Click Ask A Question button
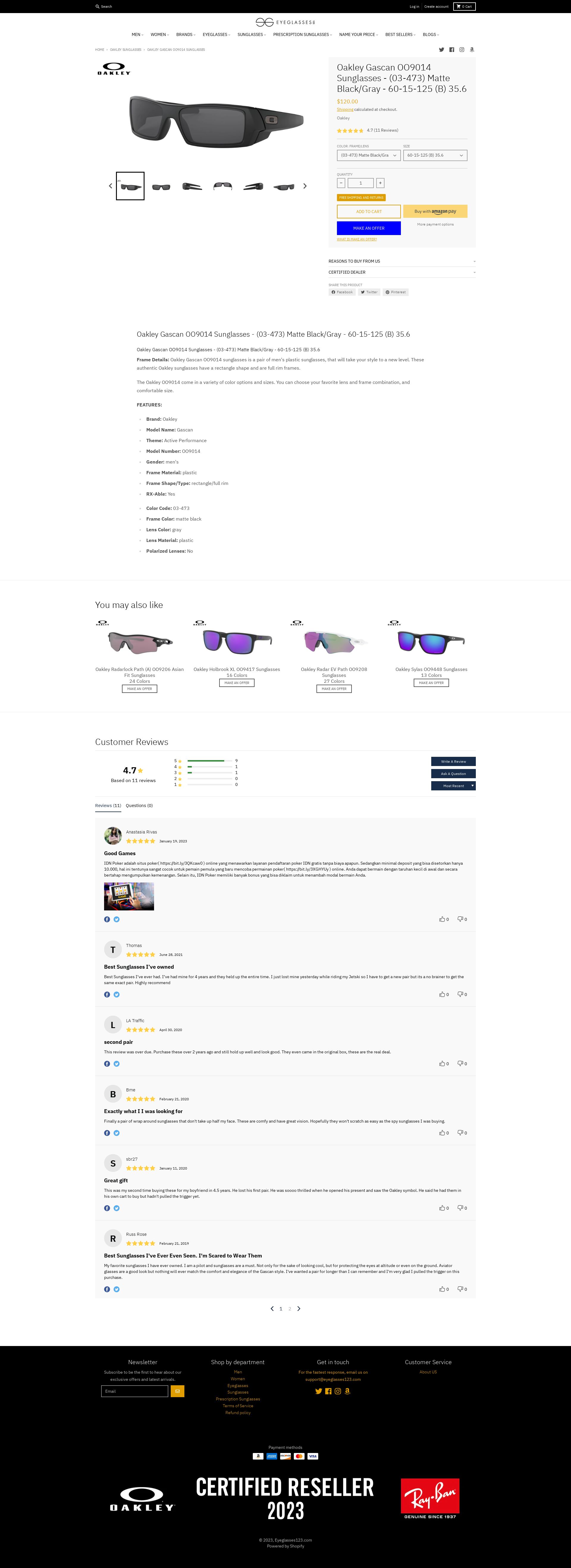This screenshot has width=571, height=1568. click(x=454, y=774)
